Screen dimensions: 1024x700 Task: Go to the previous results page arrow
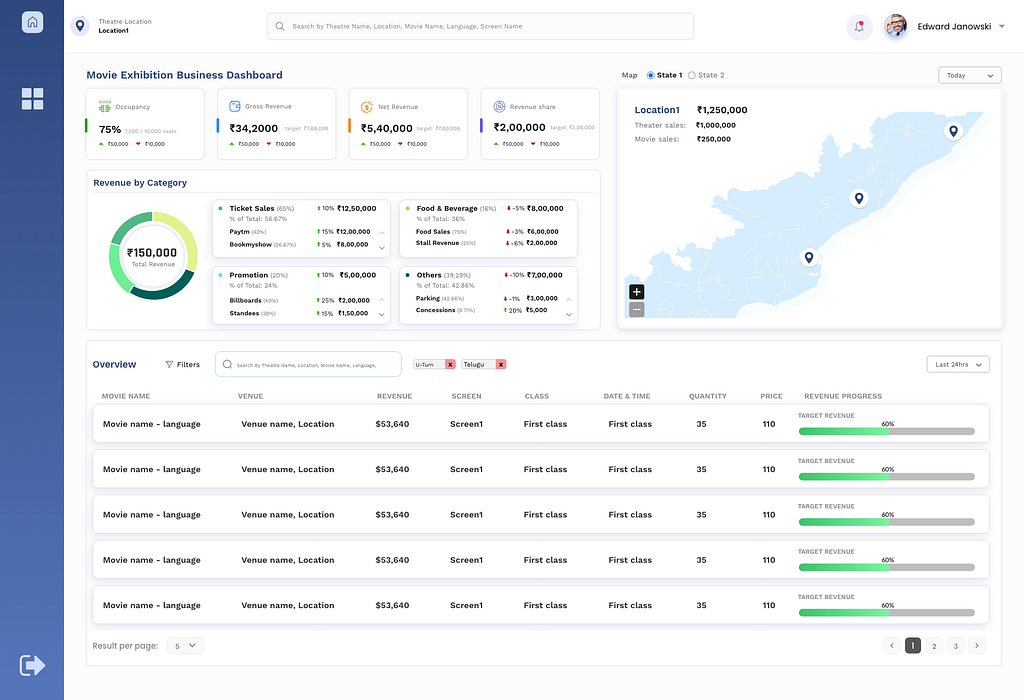[891, 646]
